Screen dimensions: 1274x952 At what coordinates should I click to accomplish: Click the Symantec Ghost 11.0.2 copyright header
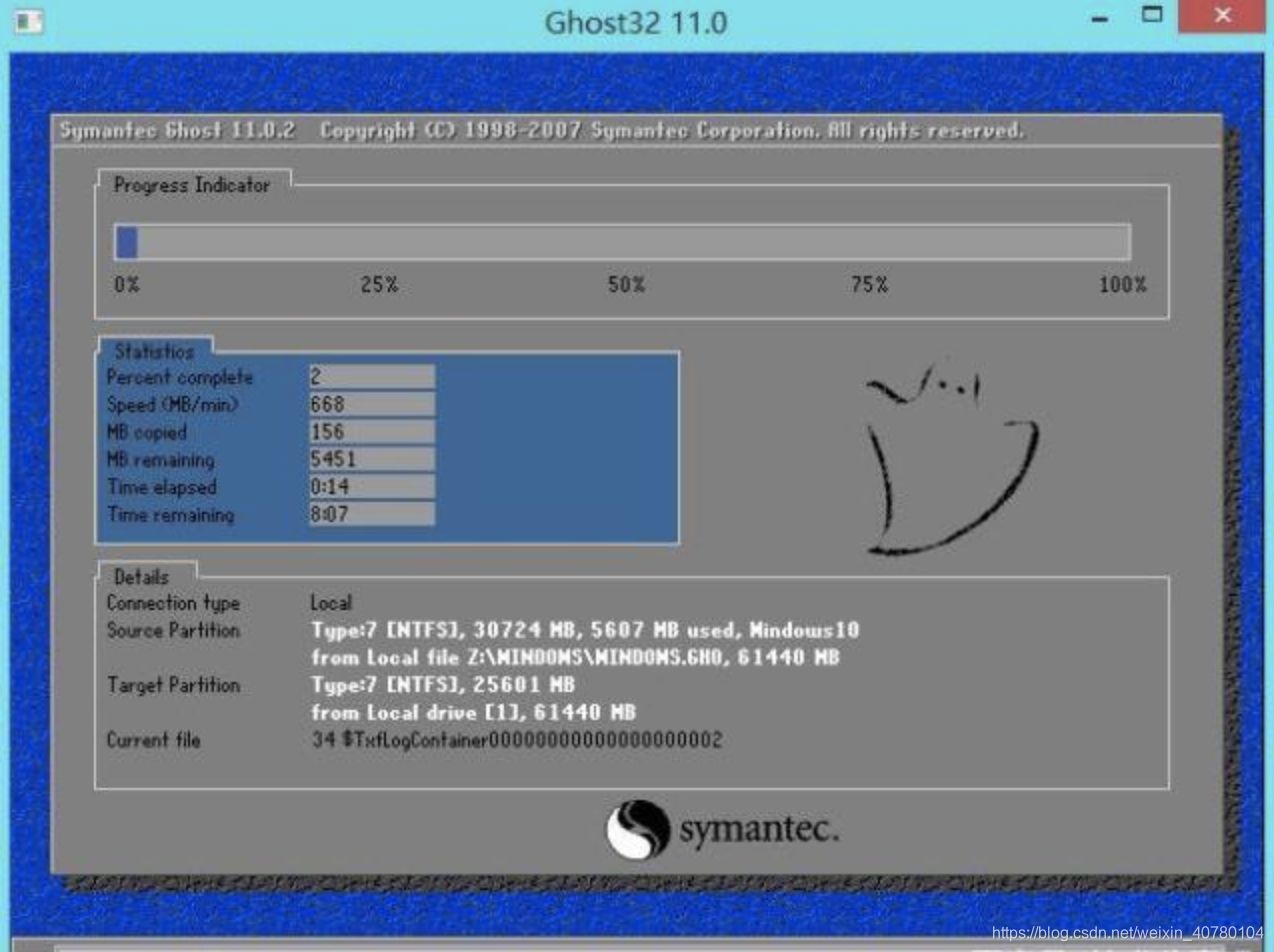(541, 131)
